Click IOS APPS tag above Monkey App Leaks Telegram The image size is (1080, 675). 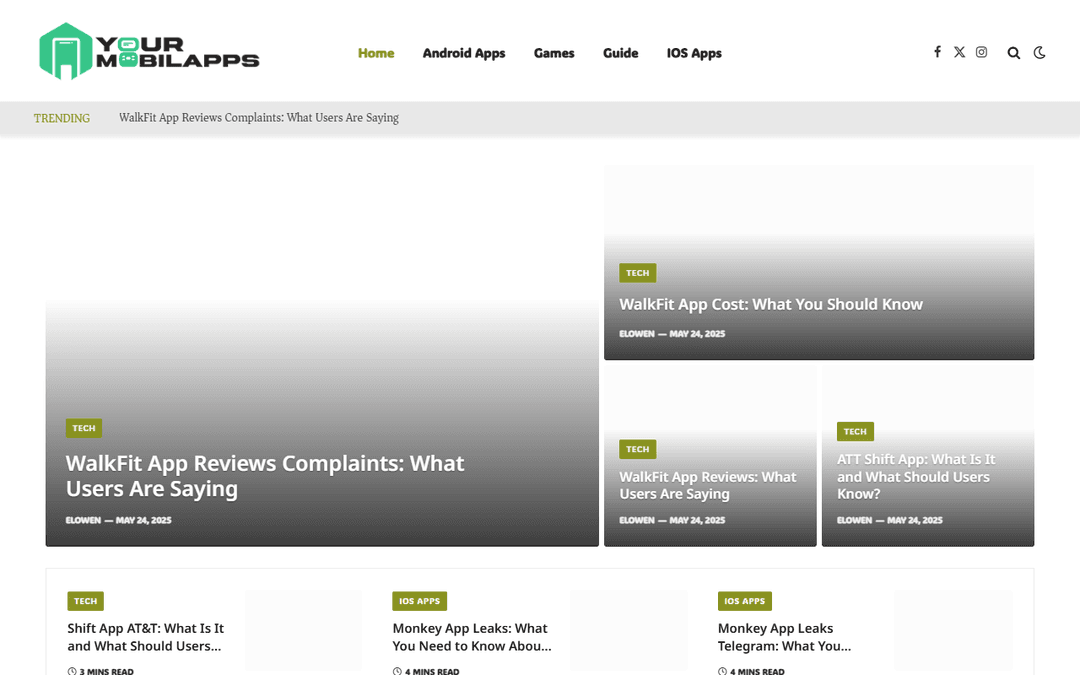pyautogui.click(x=745, y=601)
